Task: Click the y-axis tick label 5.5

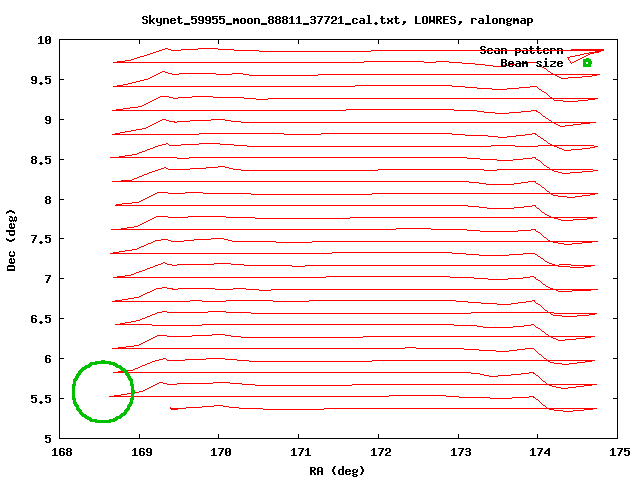Action: [x=41, y=399]
